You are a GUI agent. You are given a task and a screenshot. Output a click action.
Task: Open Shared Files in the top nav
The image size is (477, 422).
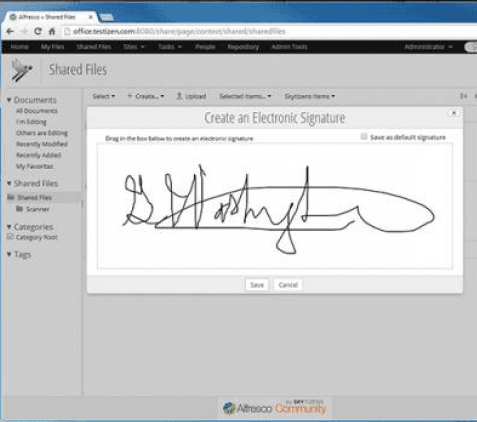tap(94, 47)
